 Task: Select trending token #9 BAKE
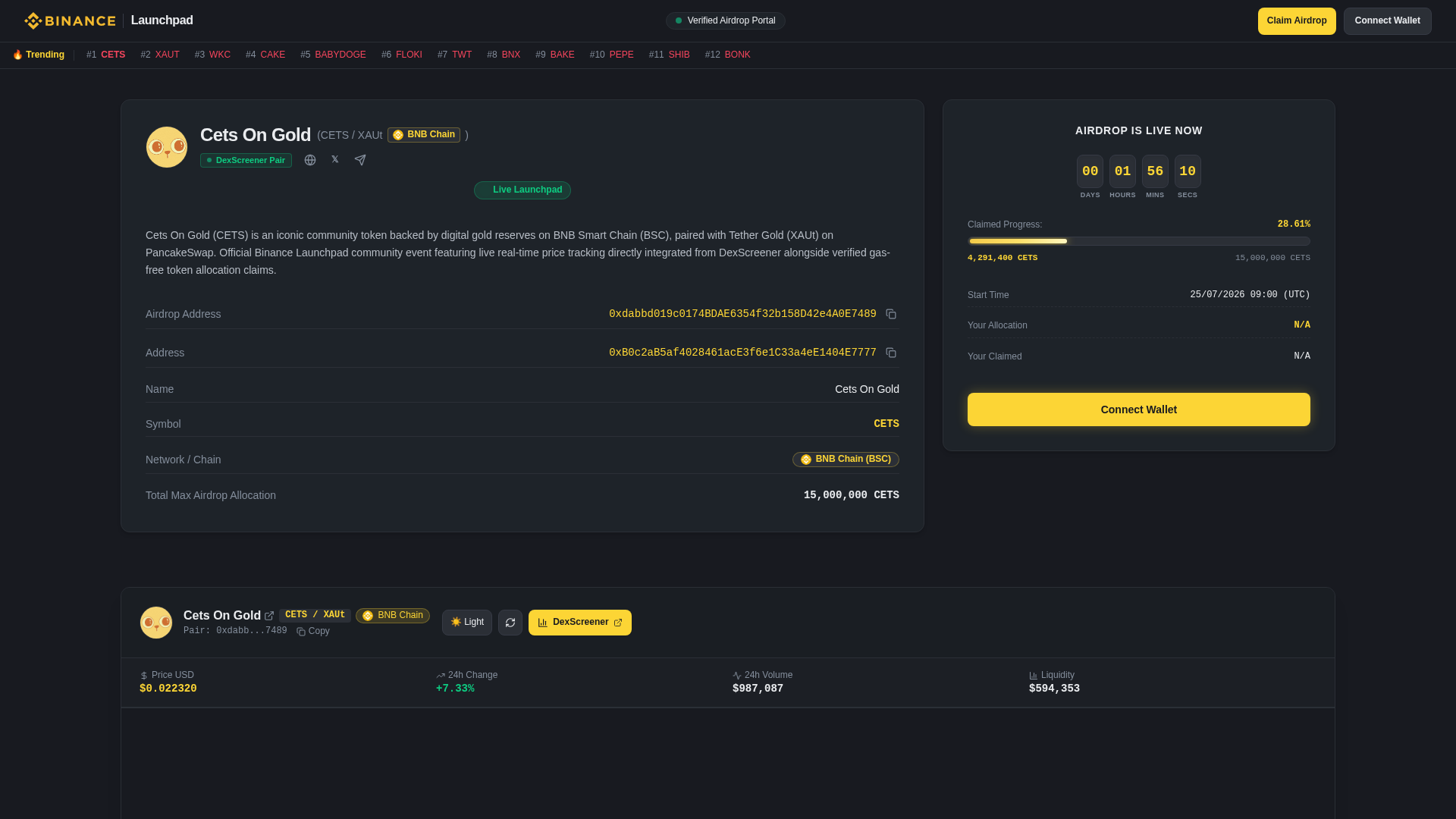[555, 55]
